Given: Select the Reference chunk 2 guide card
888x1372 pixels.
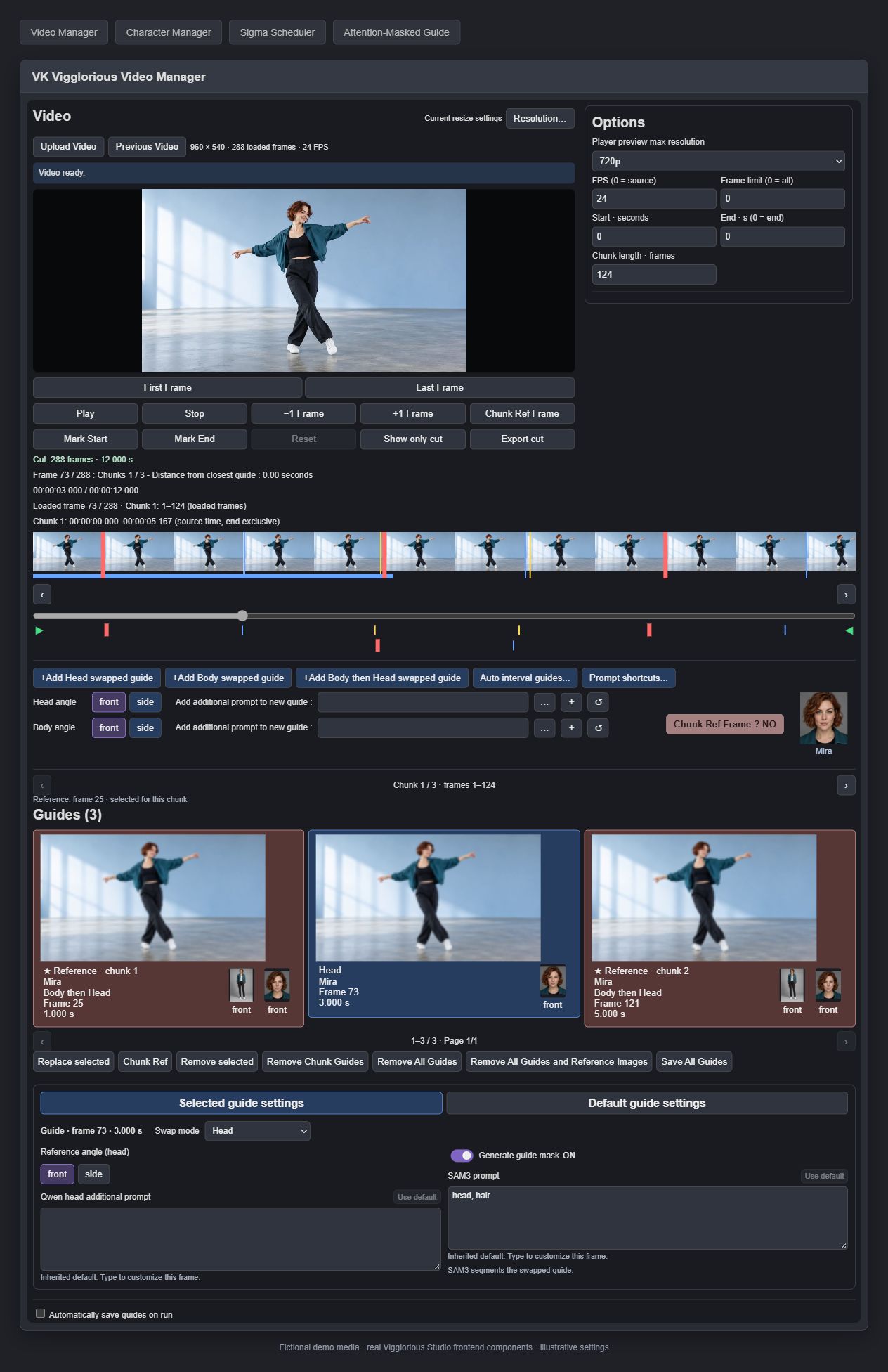Looking at the screenshot, I should coord(719,928).
